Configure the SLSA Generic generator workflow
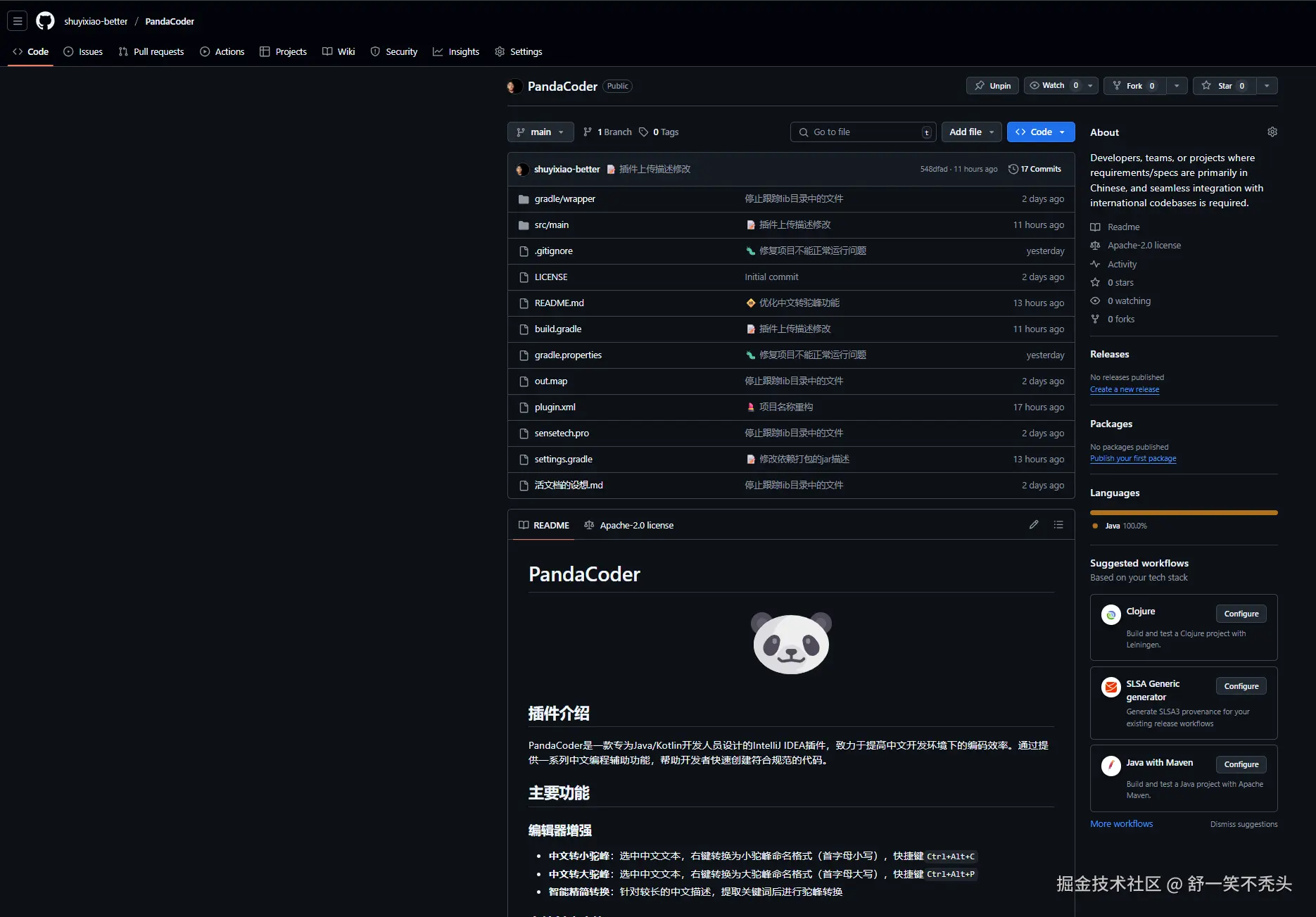Screen dimensions: 1316x917 coord(1241,687)
